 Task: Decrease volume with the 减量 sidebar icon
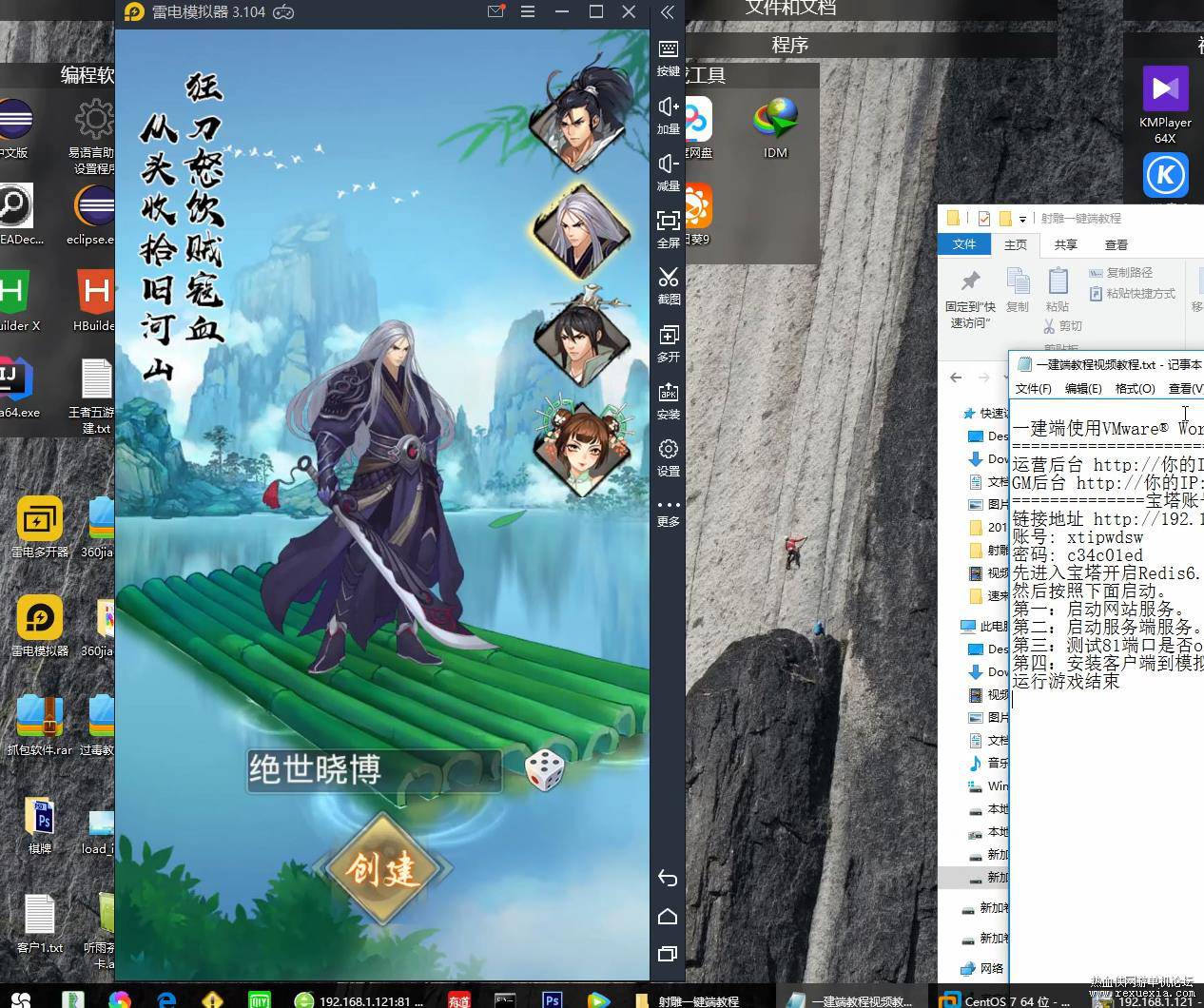(x=668, y=172)
